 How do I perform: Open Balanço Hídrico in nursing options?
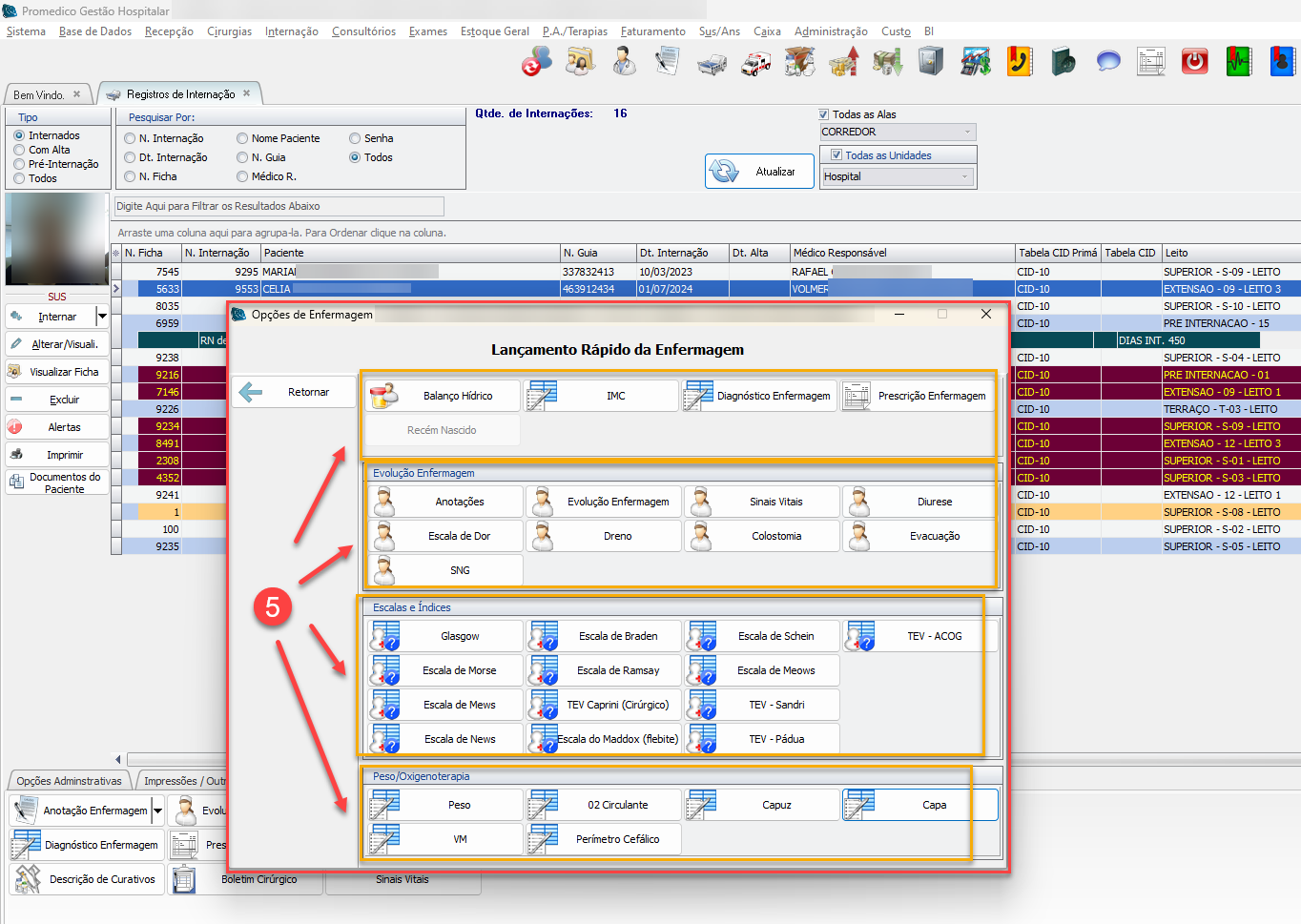[443, 396]
